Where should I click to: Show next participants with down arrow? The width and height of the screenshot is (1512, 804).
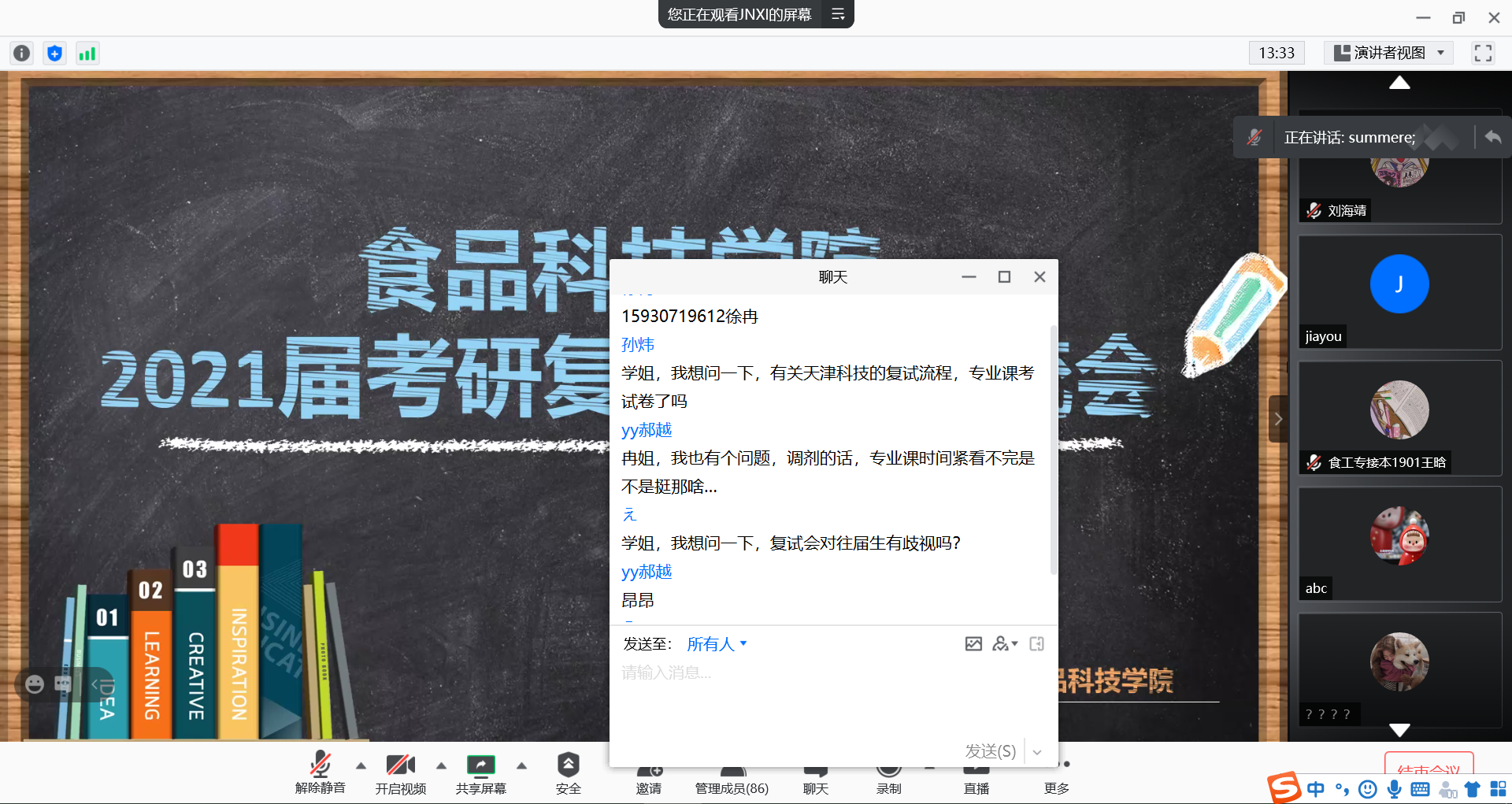tap(1399, 730)
